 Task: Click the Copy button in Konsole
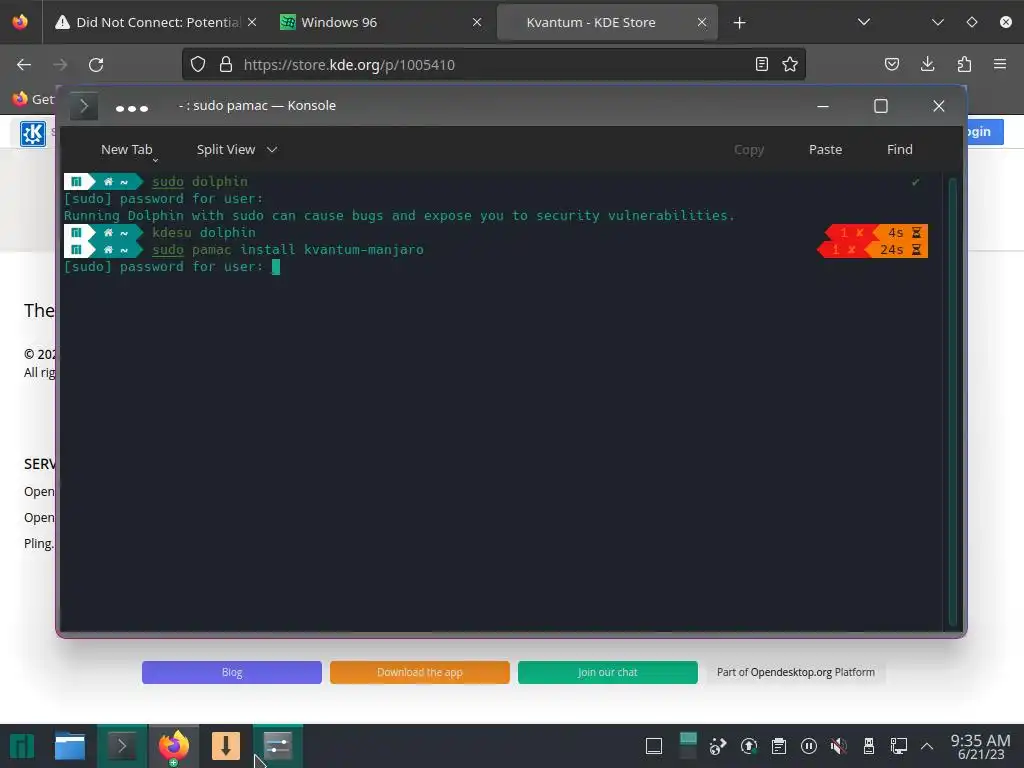[x=748, y=150]
